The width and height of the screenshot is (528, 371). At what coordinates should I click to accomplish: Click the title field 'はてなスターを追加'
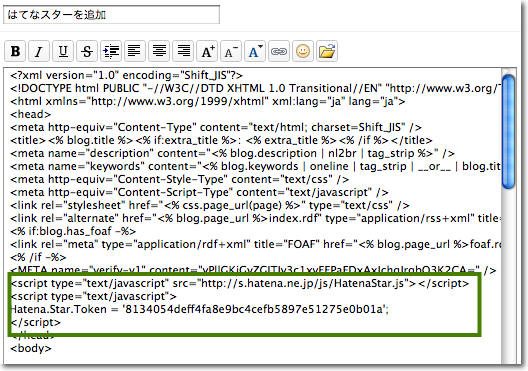(x=111, y=14)
